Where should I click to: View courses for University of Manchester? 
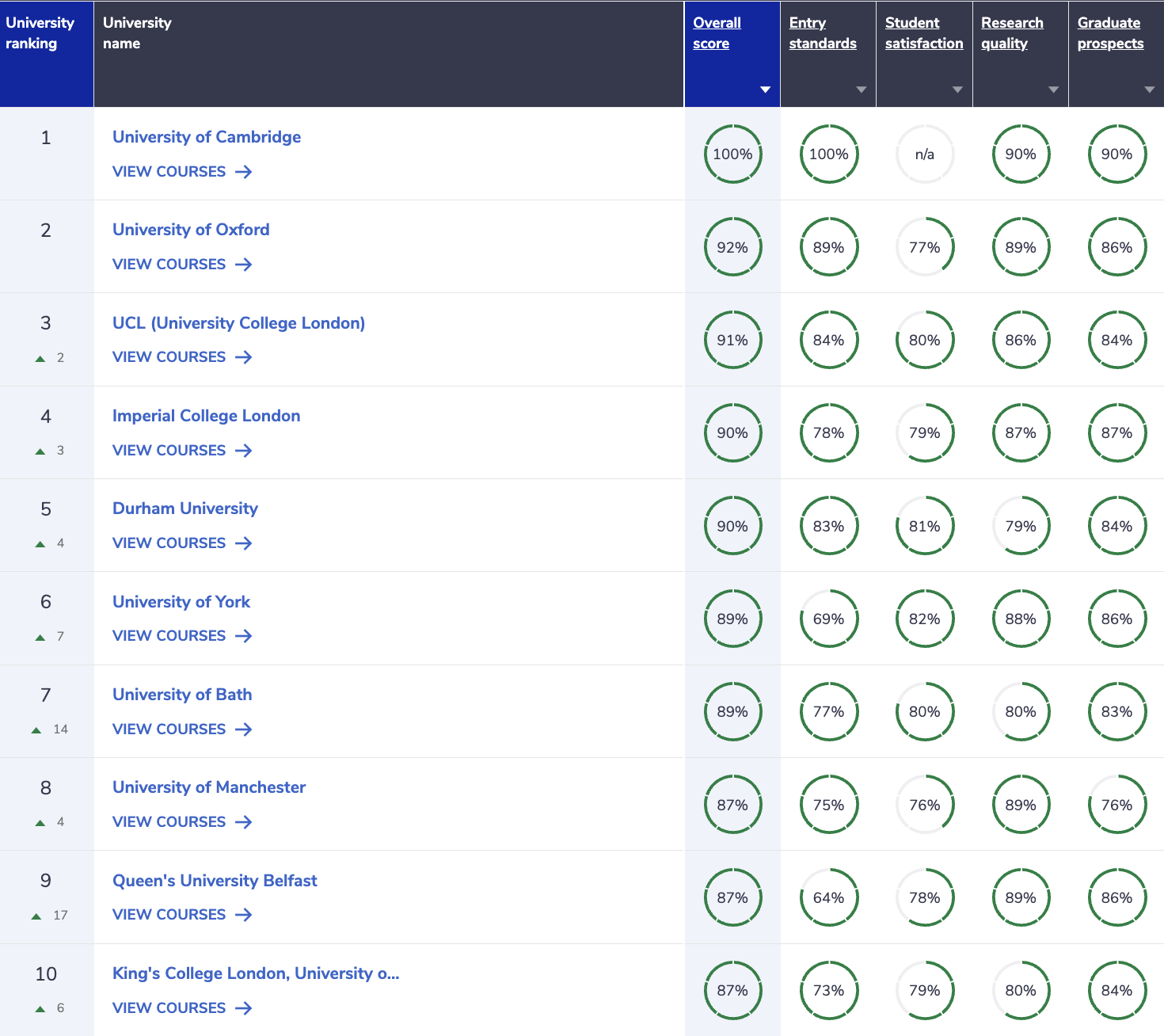(x=182, y=822)
